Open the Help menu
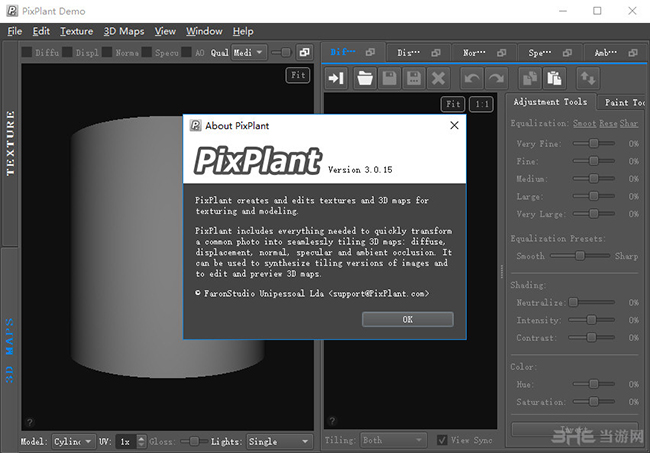This screenshot has width=650, height=453. [243, 31]
